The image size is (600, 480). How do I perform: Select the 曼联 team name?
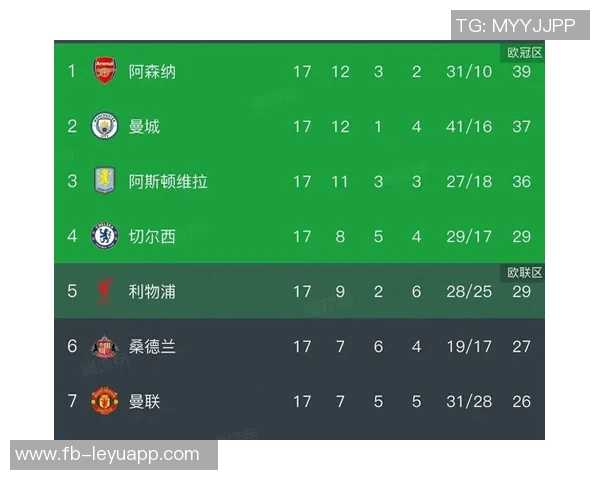point(144,402)
